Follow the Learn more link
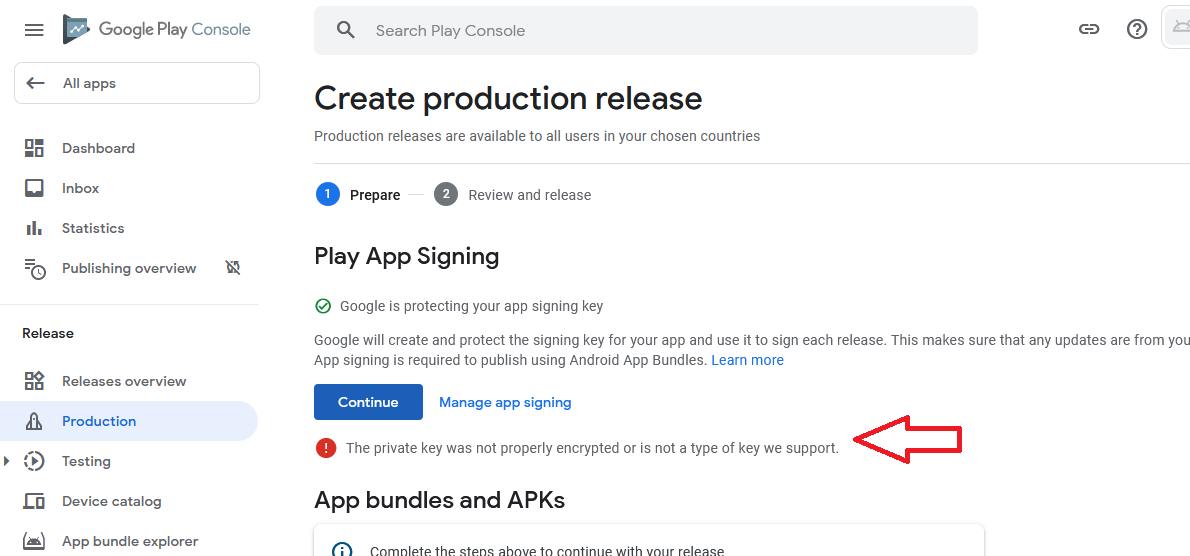Image resolution: width=1190 pixels, height=556 pixels. (x=747, y=360)
